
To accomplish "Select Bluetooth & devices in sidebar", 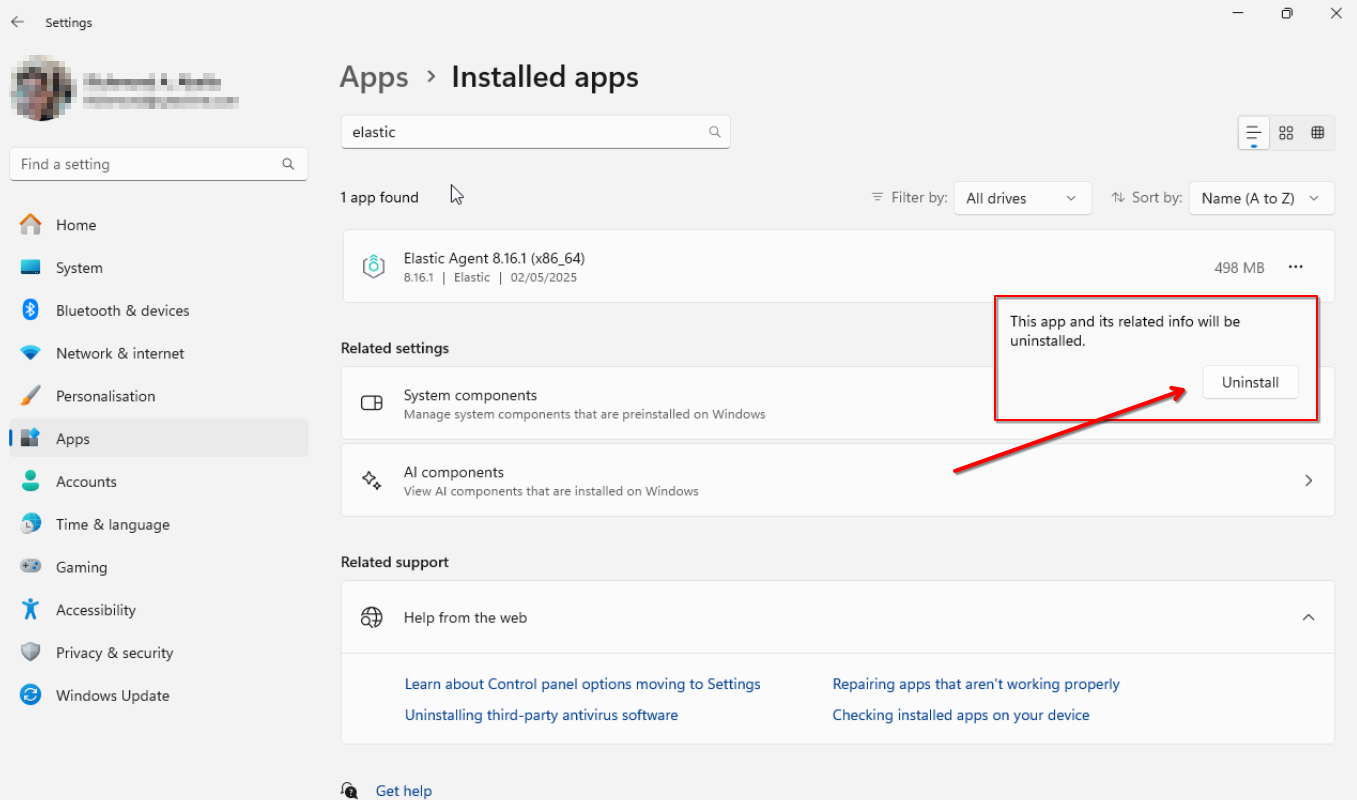I will tap(122, 310).
